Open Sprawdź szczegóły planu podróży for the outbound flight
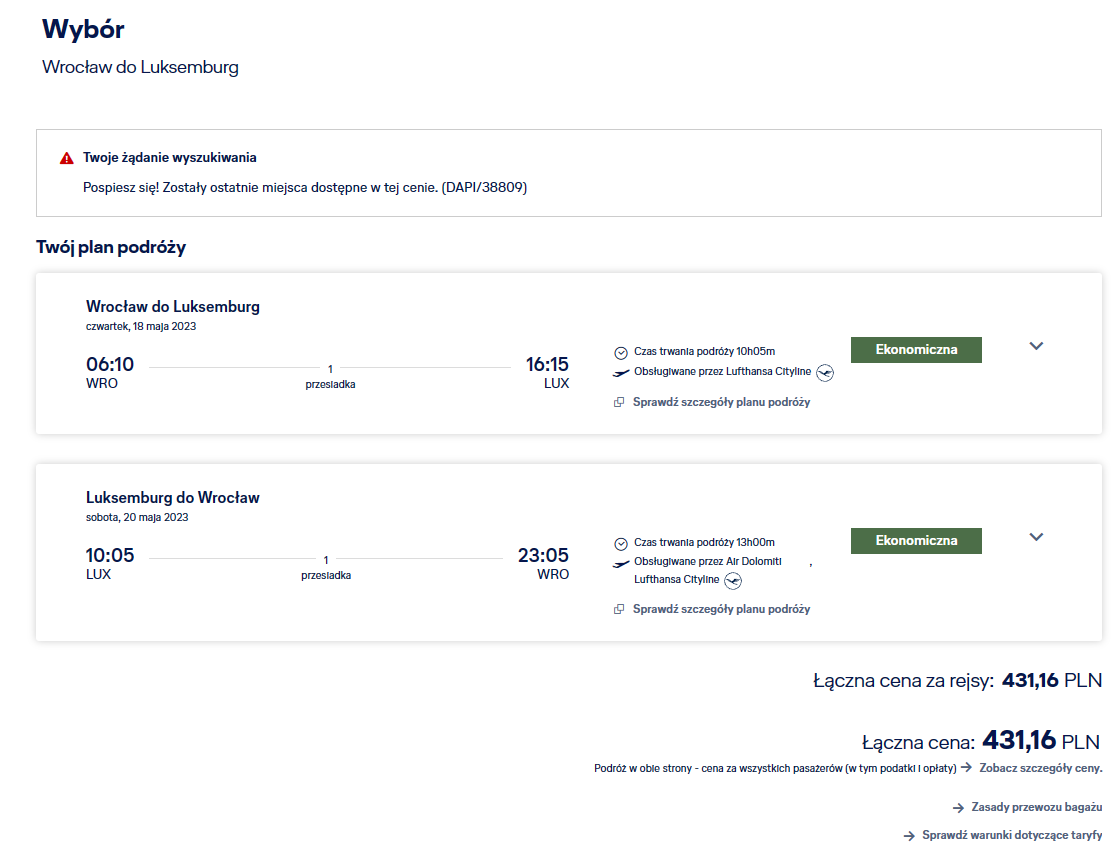The image size is (1115, 857). click(x=721, y=403)
